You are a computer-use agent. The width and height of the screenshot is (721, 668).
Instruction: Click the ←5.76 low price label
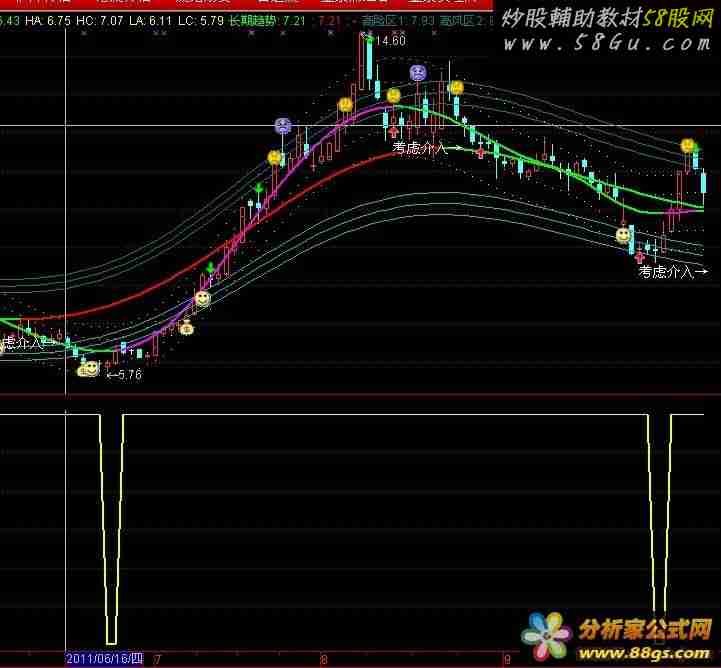(x=124, y=375)
